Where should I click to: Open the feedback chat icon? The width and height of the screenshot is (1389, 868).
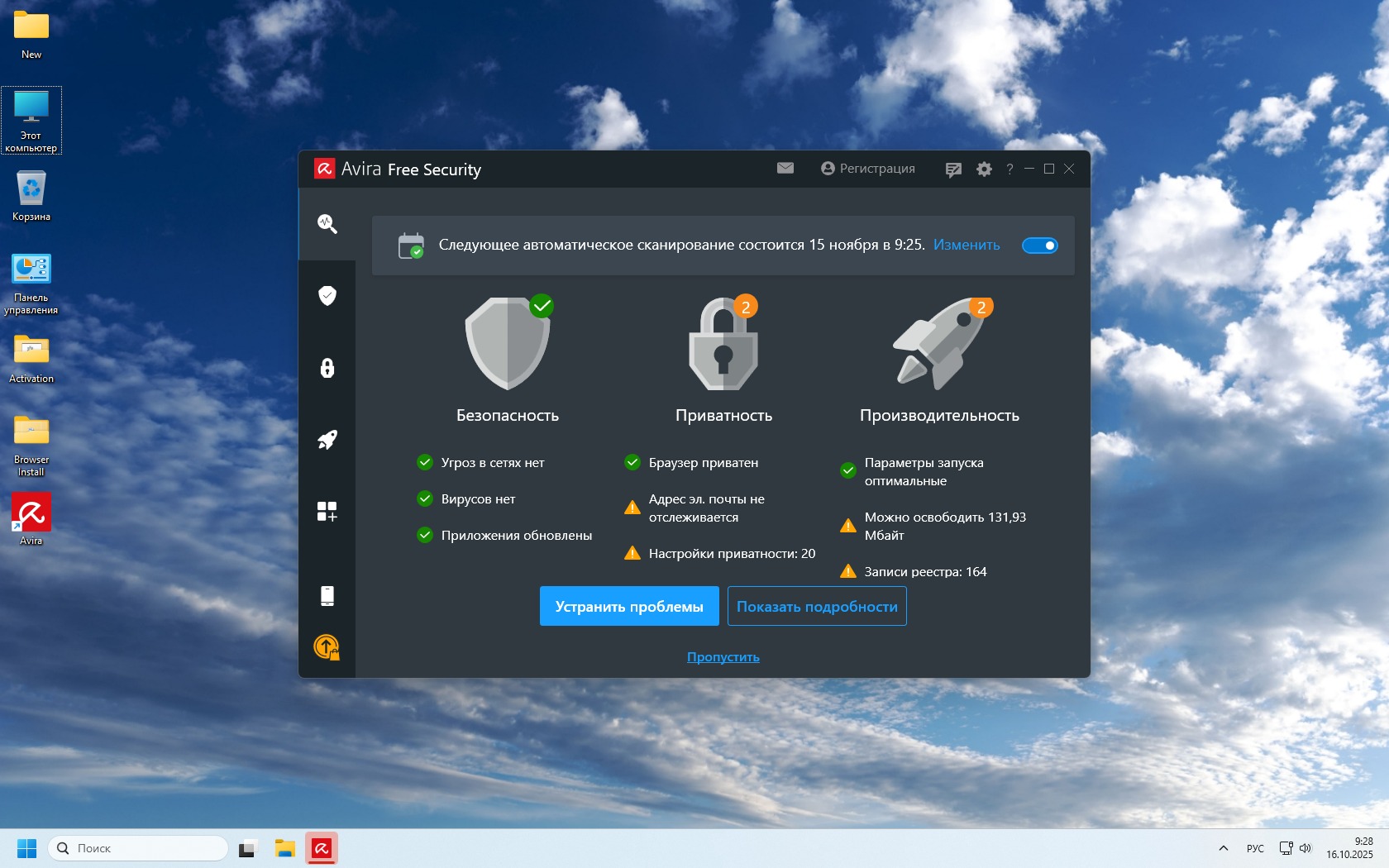(x=953, y=169)
